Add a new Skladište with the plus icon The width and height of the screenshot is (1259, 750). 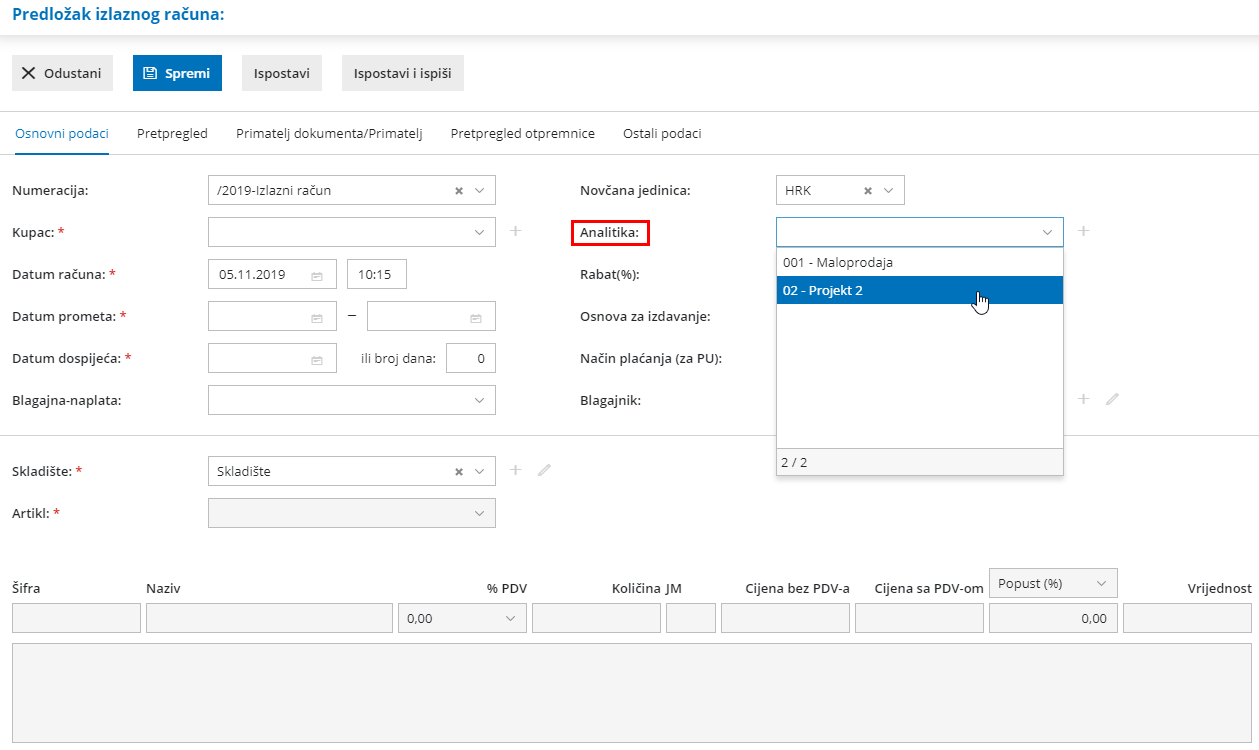(x=516, y=469)
